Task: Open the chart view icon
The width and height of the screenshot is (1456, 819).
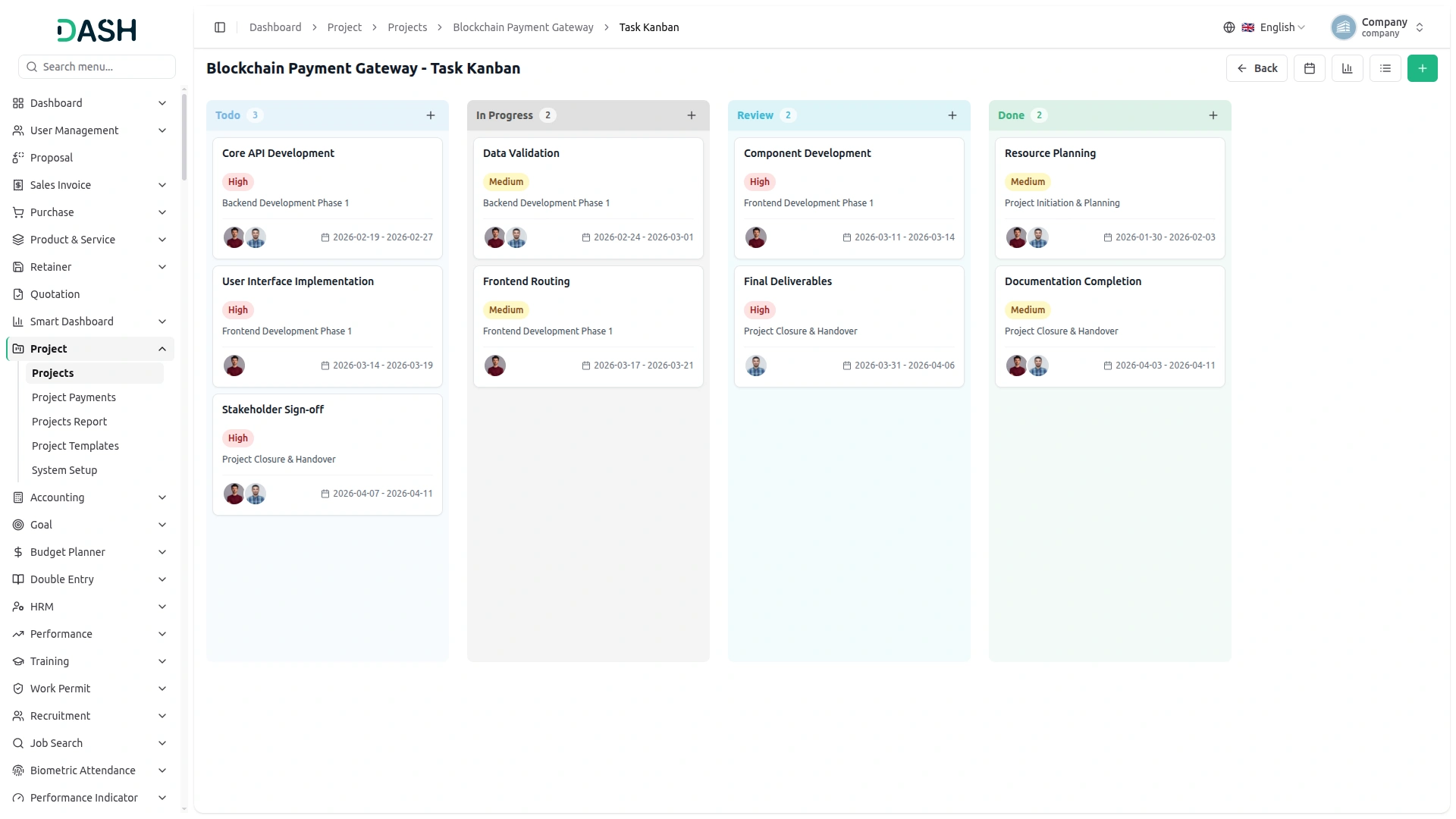Action: point(1347,68)
